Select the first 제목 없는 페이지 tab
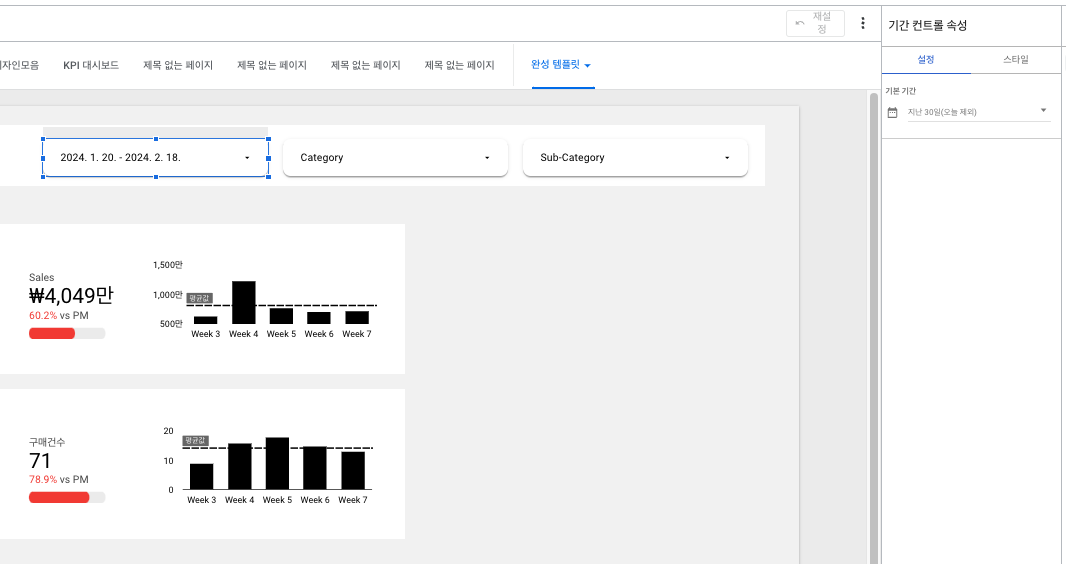The width and height of the screenshot is (1066, 564). click(x=178, y=65)
